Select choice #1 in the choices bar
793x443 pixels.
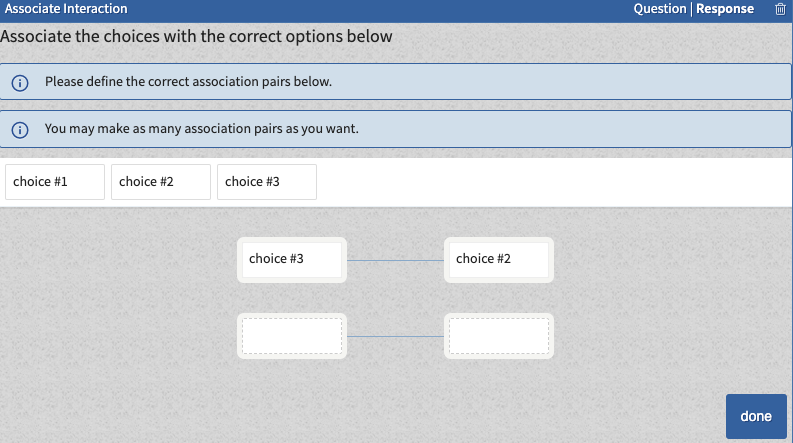tap(55, 182)
